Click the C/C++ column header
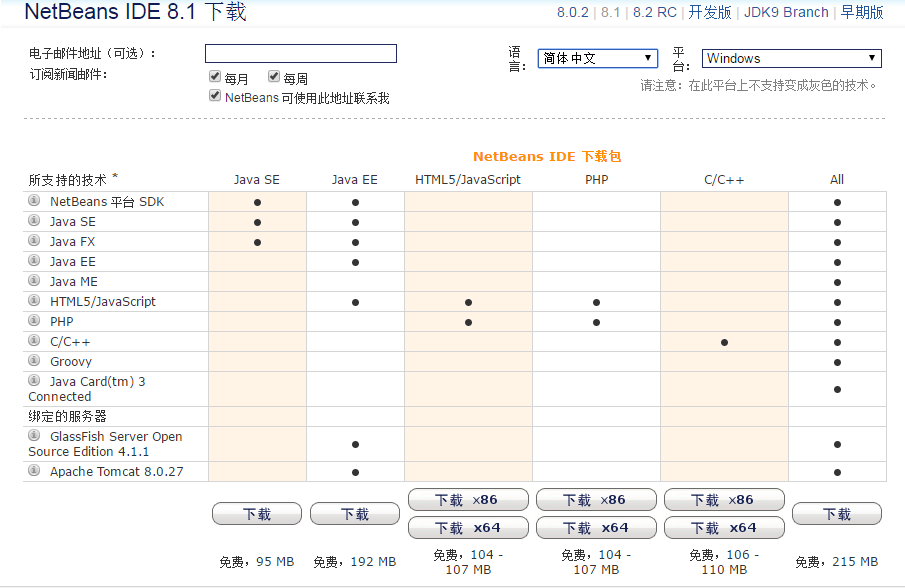The width and height of the screenshot is (905, 588). (x=724, y=180)
